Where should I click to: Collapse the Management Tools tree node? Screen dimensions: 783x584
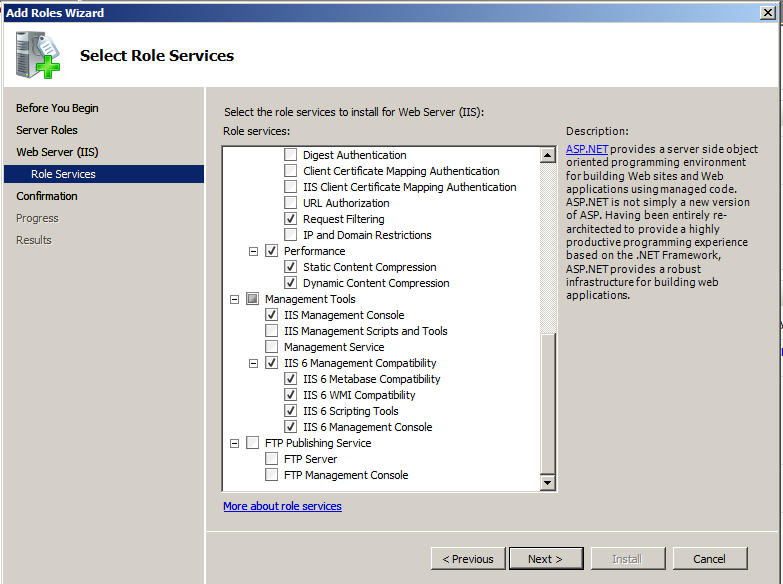234,299
